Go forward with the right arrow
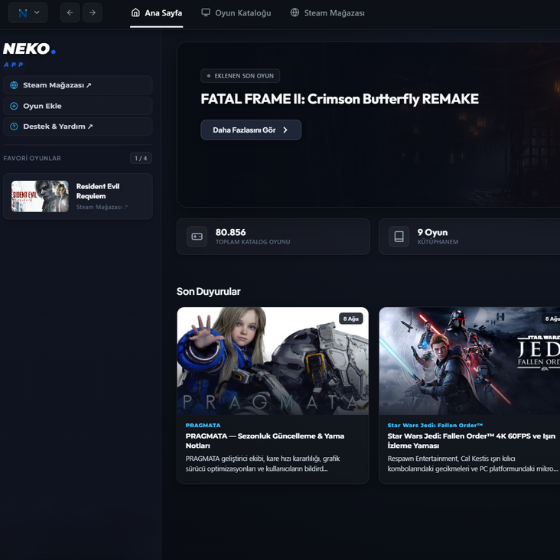This screenshot has height=560, width=560. point(92,13)
